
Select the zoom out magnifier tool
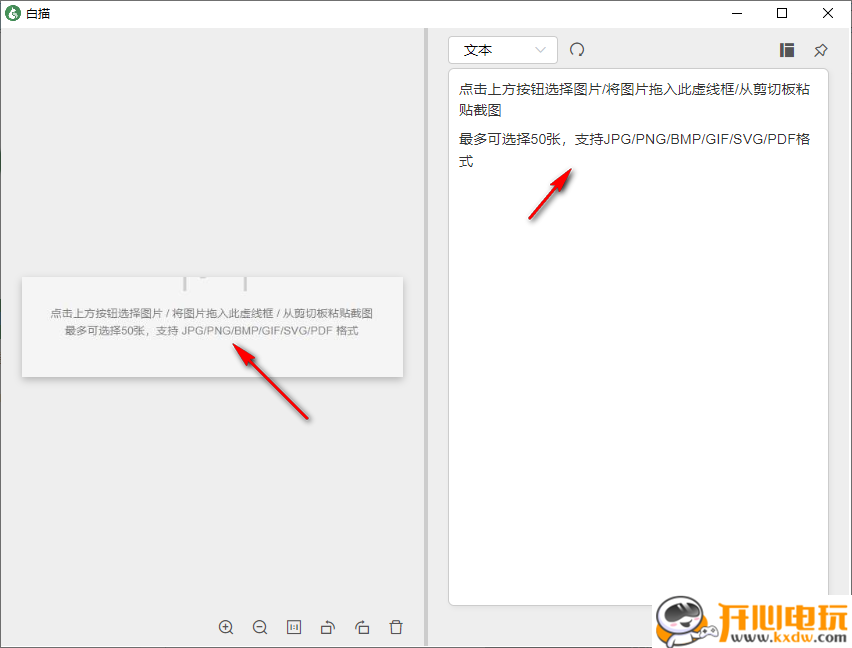(x=260, y=627)
